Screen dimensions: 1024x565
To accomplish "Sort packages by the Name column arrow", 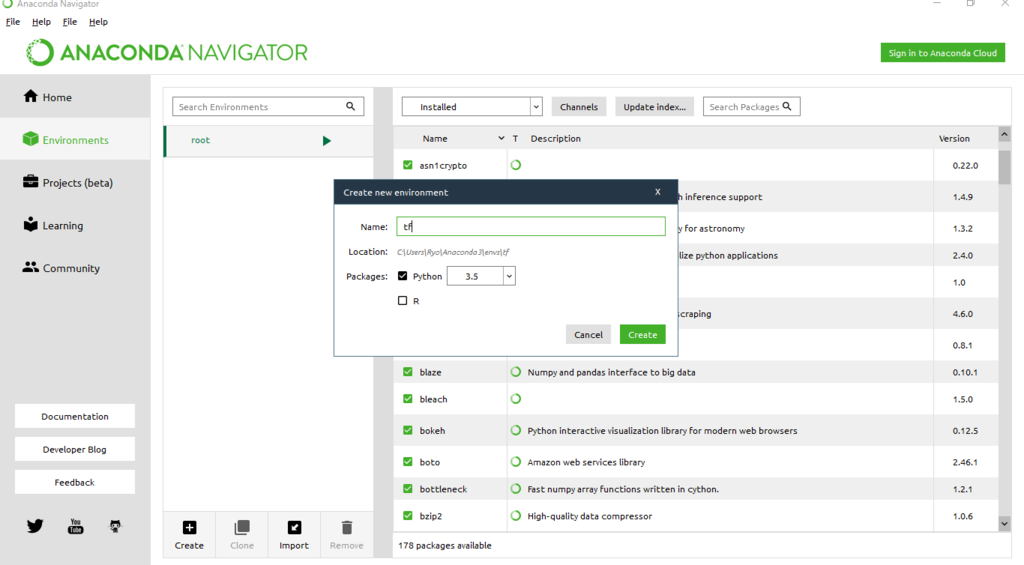I will (x=501, y=138).
